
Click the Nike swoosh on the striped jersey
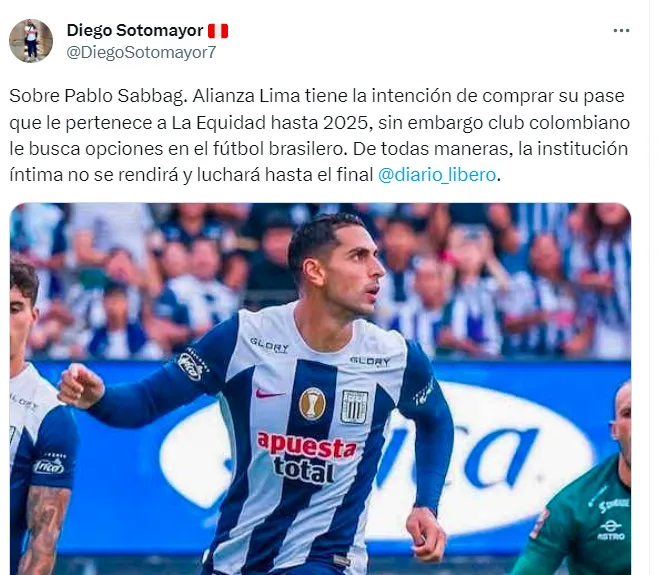[x=268, y=394]
